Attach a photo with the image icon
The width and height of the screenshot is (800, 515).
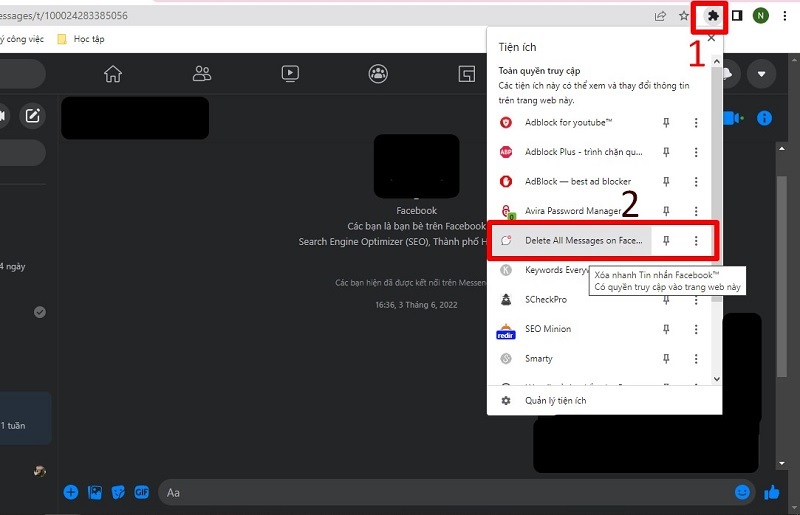(95, 493)
